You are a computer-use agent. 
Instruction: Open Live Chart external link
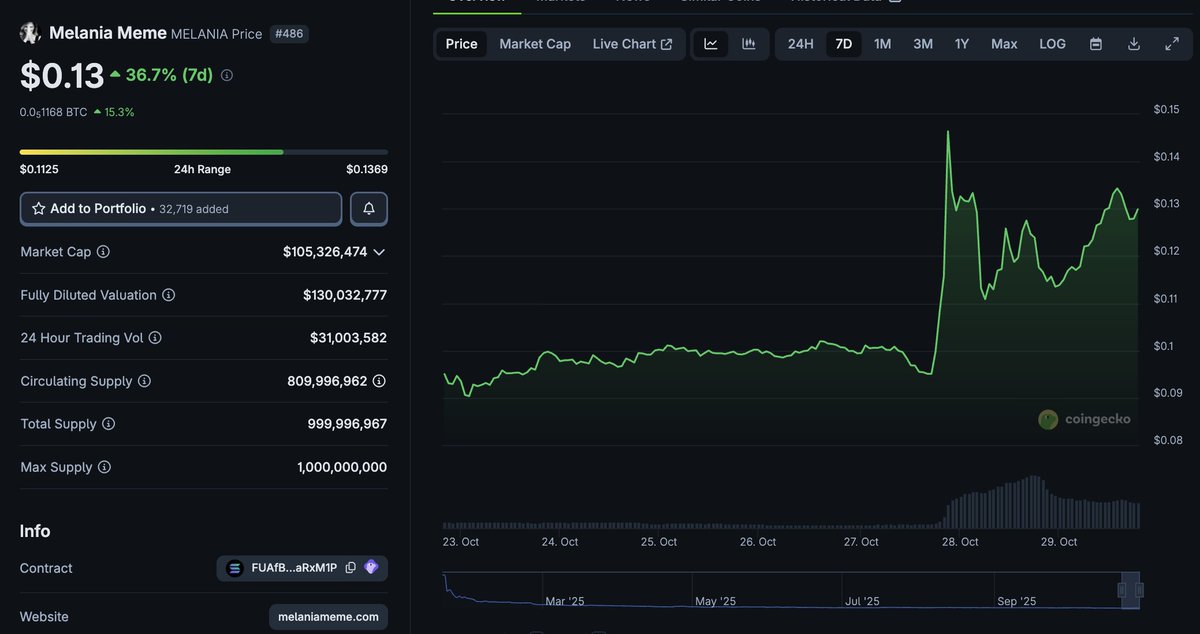tap(632, 44)
